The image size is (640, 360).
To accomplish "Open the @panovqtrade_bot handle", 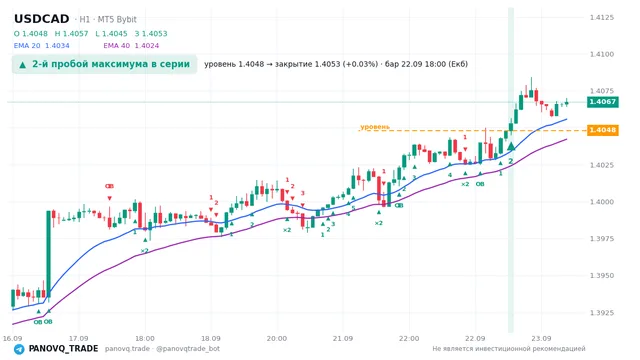I will coord(188,349).
